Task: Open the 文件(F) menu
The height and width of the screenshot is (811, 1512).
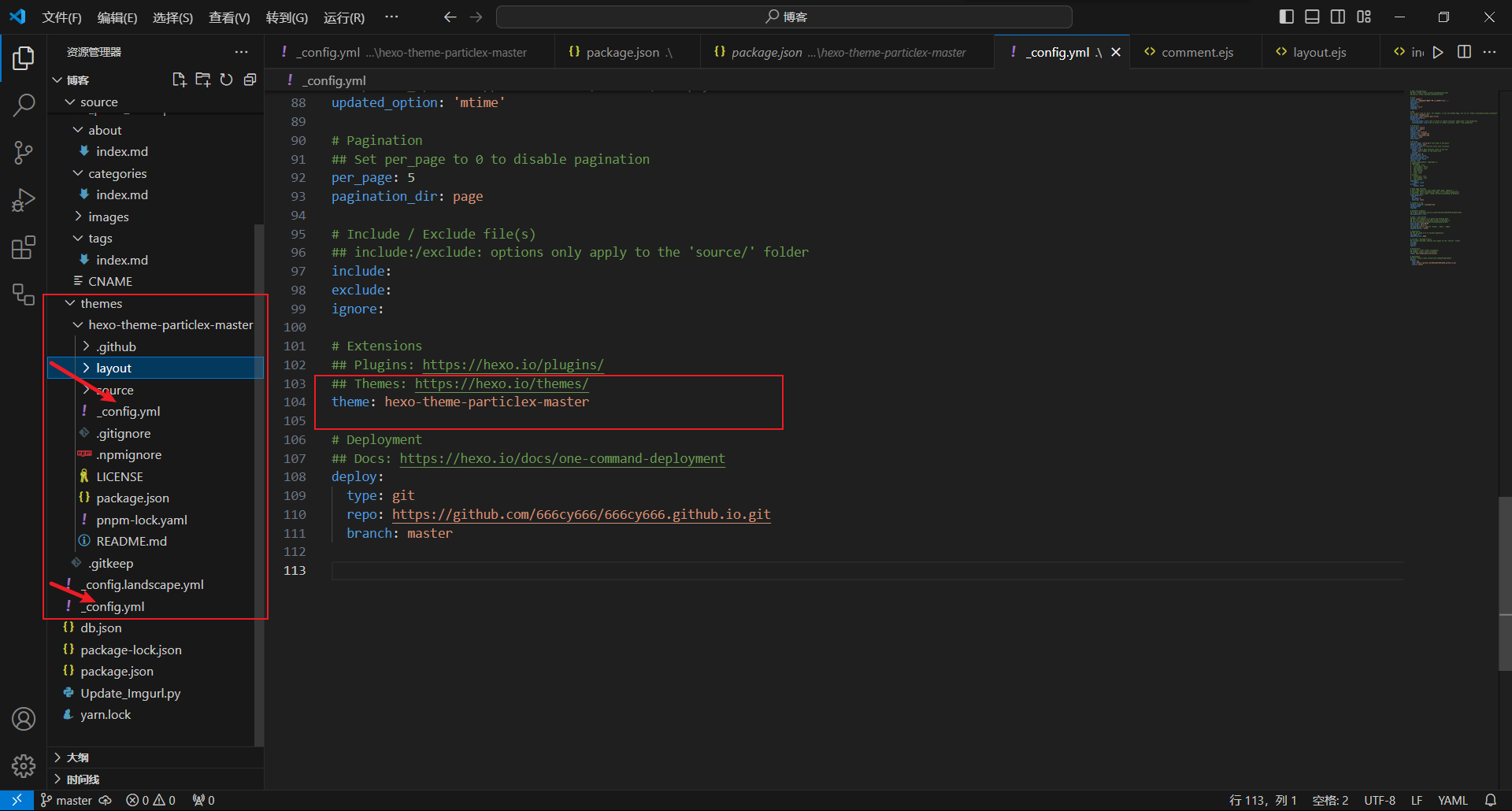Action: point(61,17)
